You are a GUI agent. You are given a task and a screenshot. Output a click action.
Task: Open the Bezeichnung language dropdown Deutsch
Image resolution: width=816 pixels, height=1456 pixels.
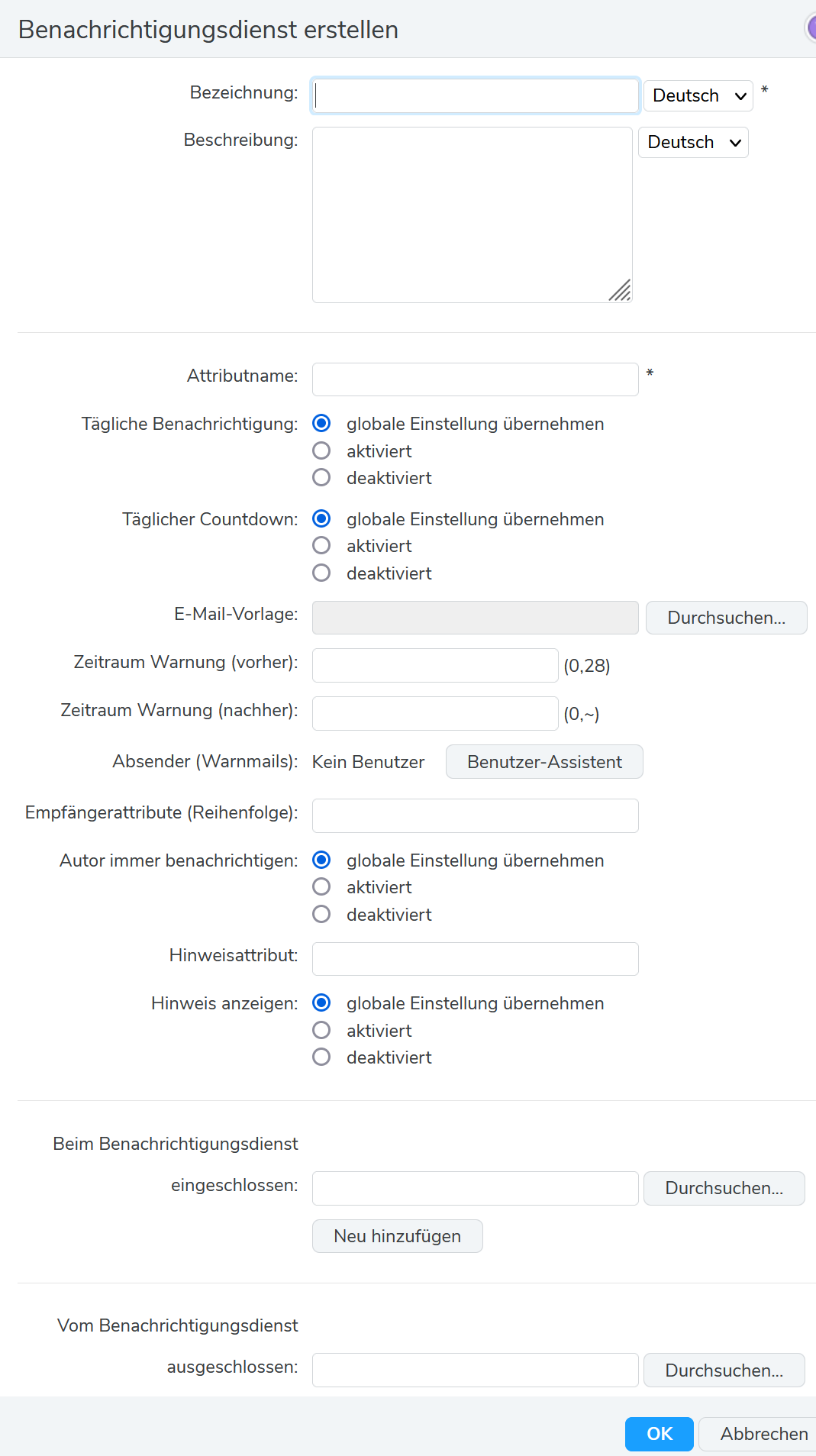[x=698, y=95]
